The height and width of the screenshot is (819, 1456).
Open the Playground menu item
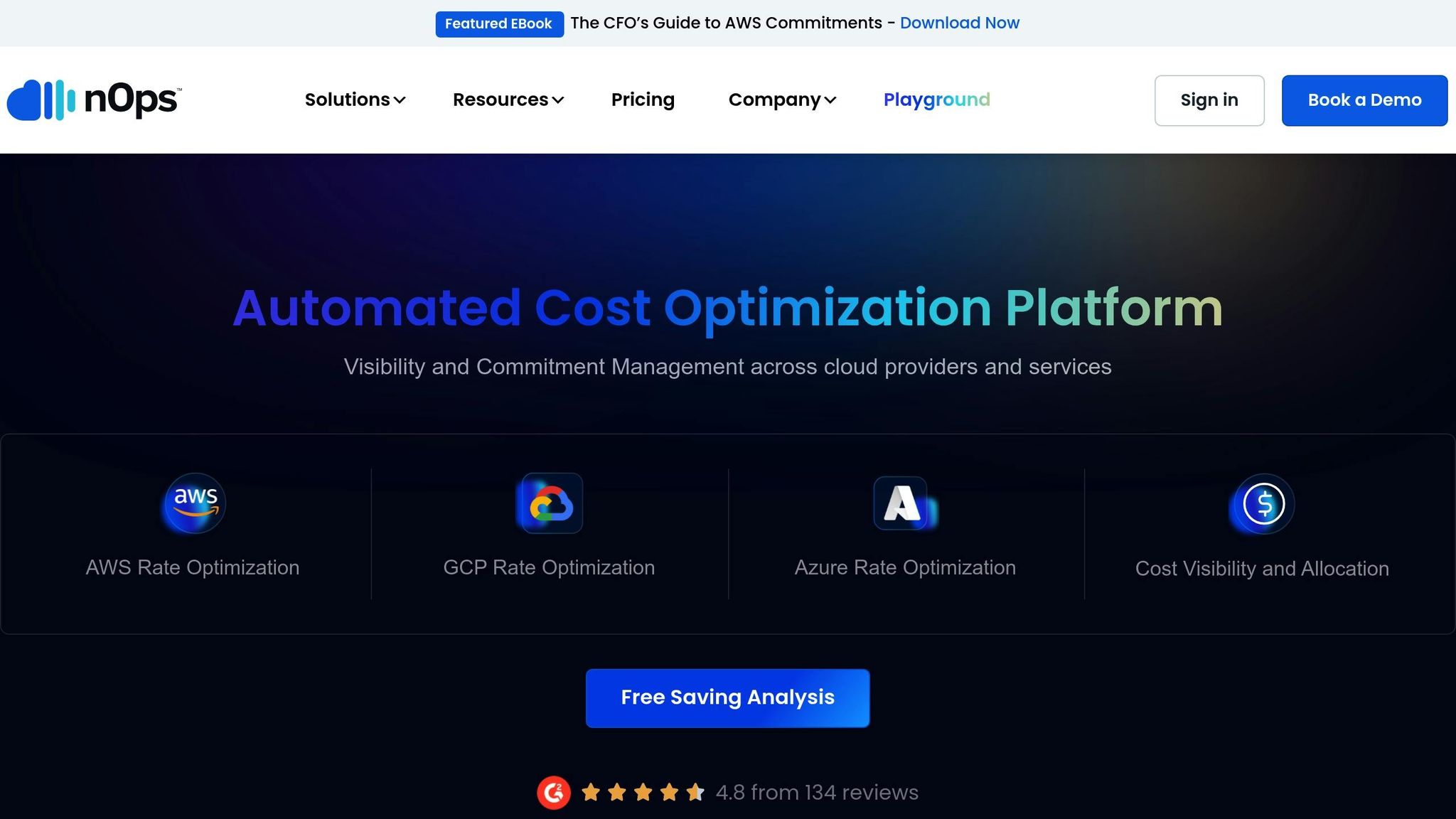(936, 100)
